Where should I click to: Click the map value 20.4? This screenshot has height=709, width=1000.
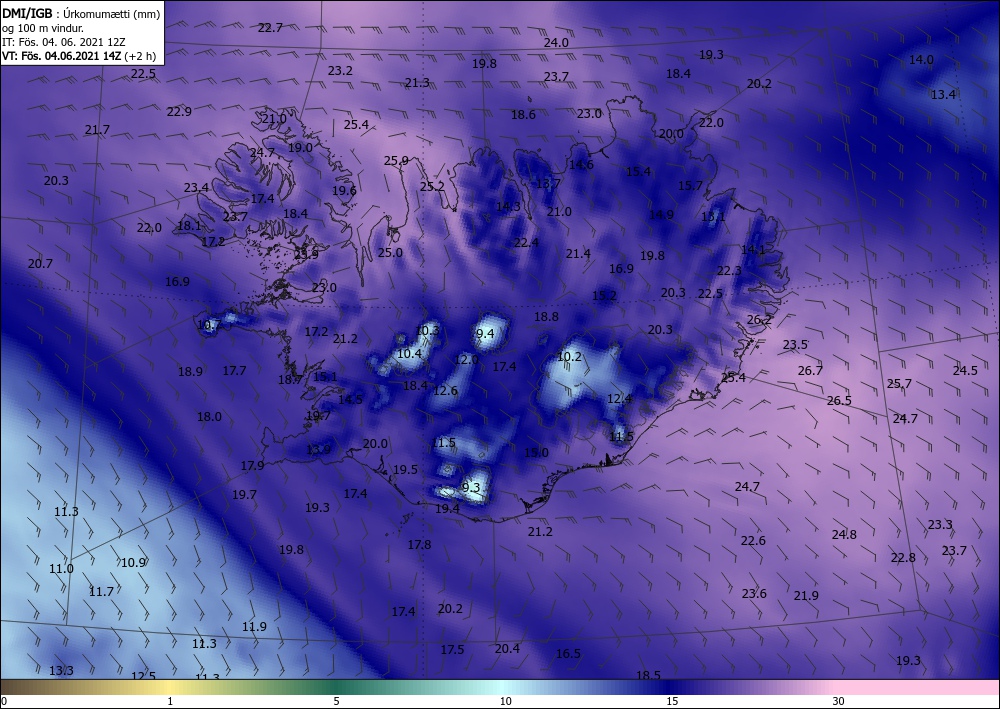pos(507,649)
